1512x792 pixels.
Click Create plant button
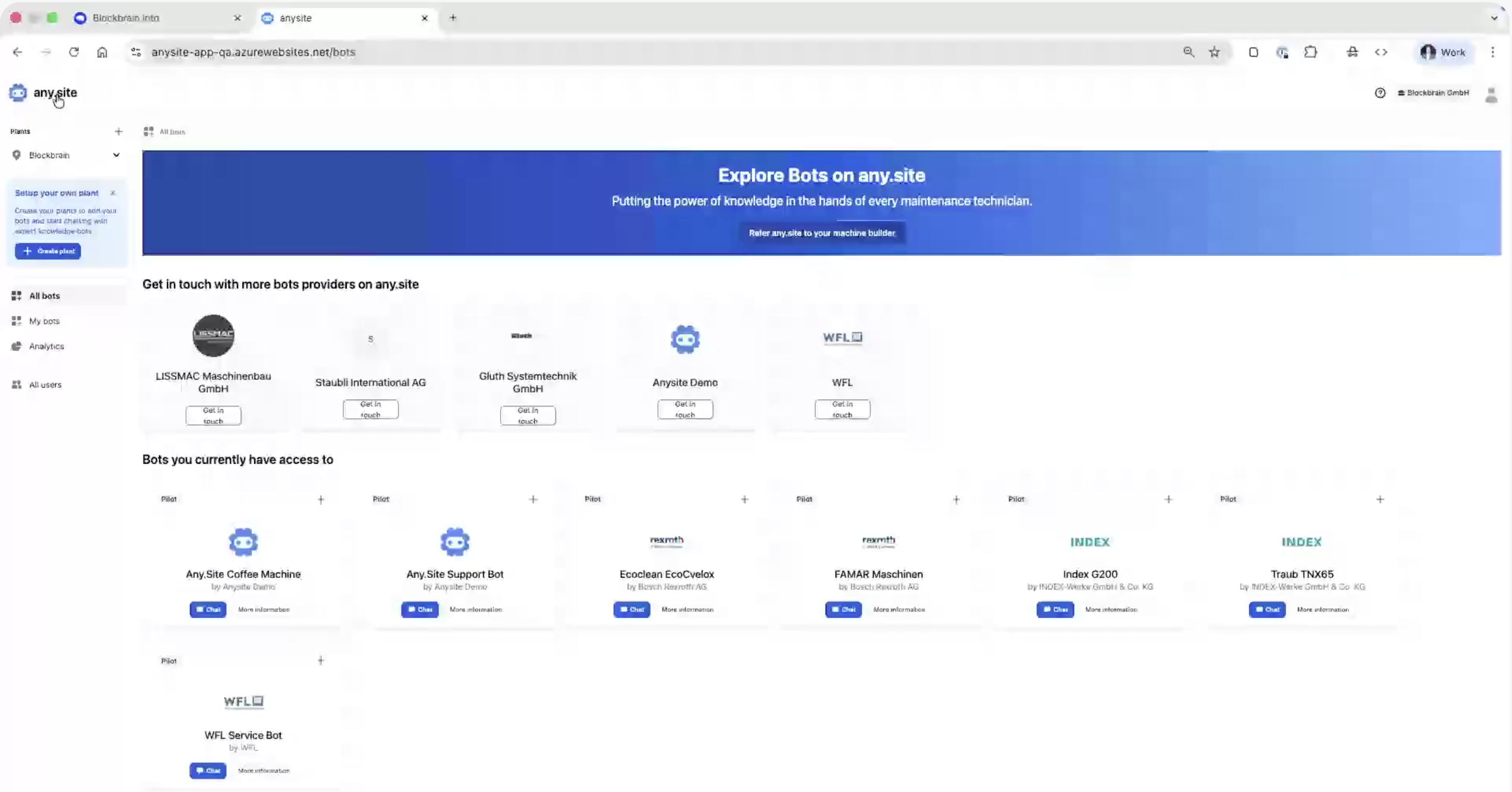48,251
